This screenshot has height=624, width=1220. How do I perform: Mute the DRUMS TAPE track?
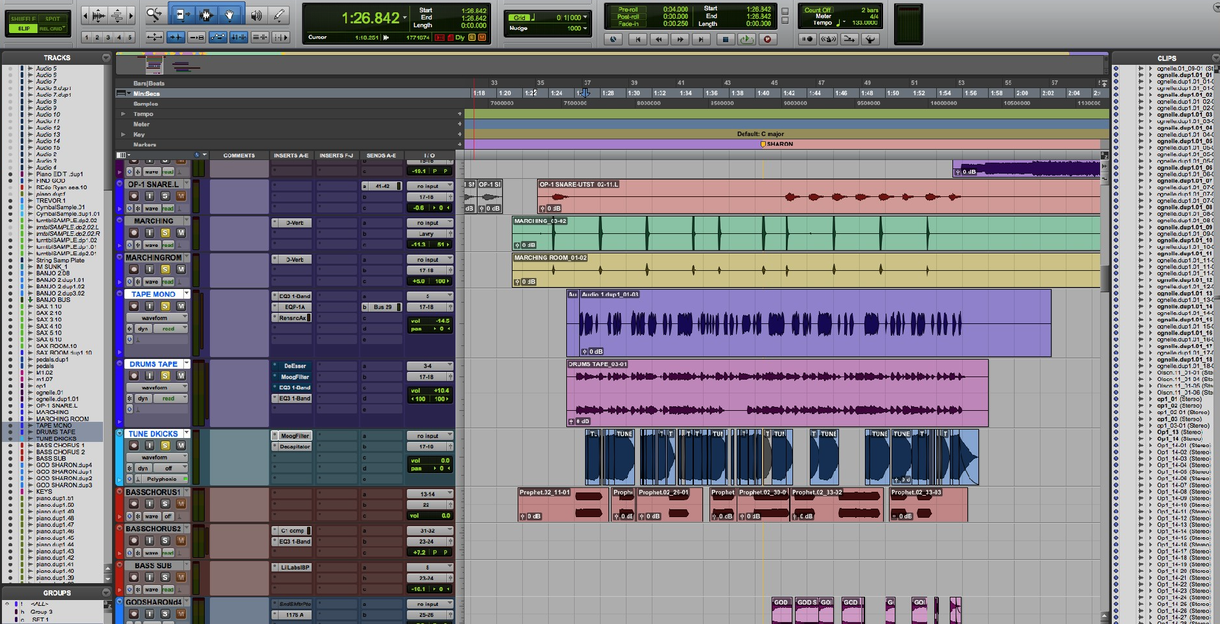[181, 376]
